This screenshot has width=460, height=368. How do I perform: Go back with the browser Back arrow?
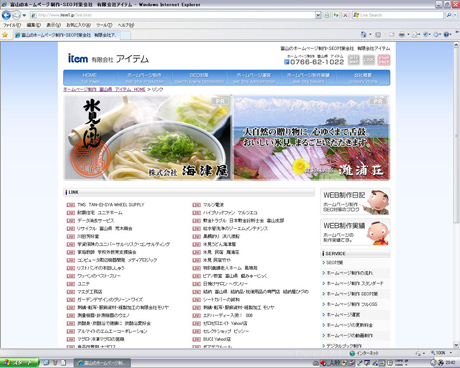click(x=6, y=15)
